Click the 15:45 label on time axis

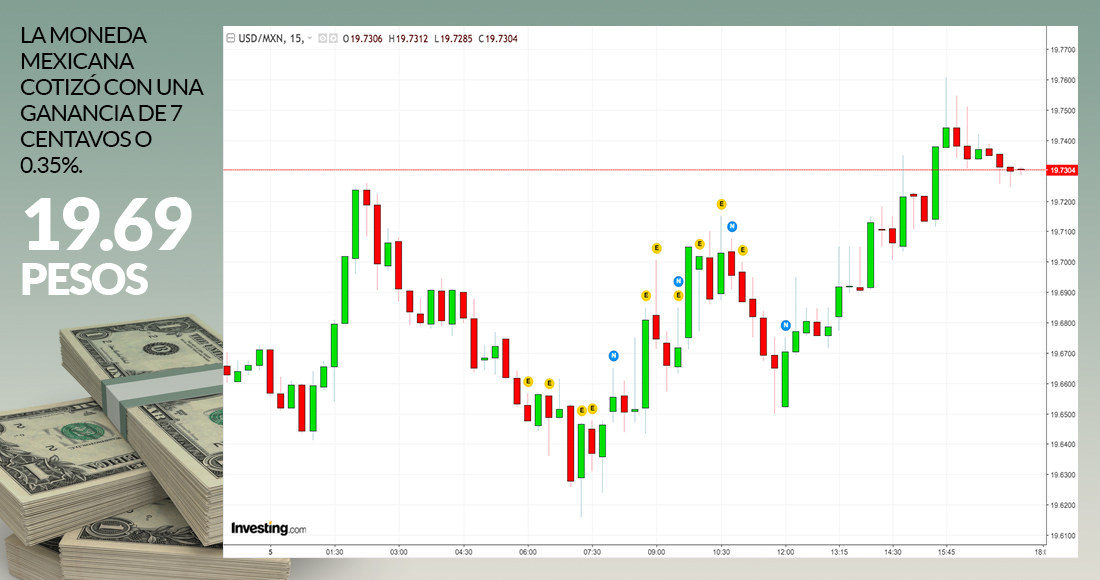pos(946,551)
